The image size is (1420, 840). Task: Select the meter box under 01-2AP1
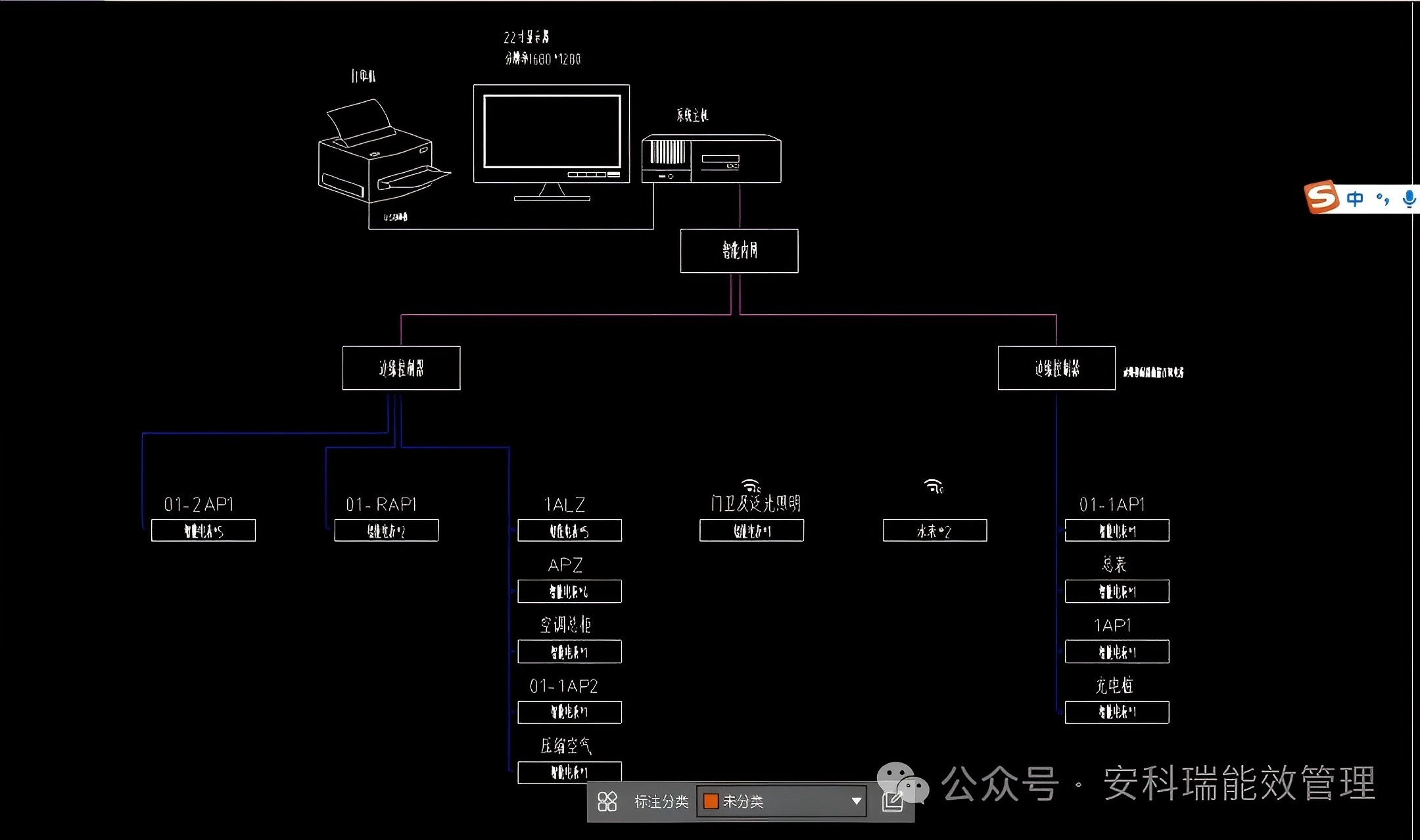tap(203, 530)
